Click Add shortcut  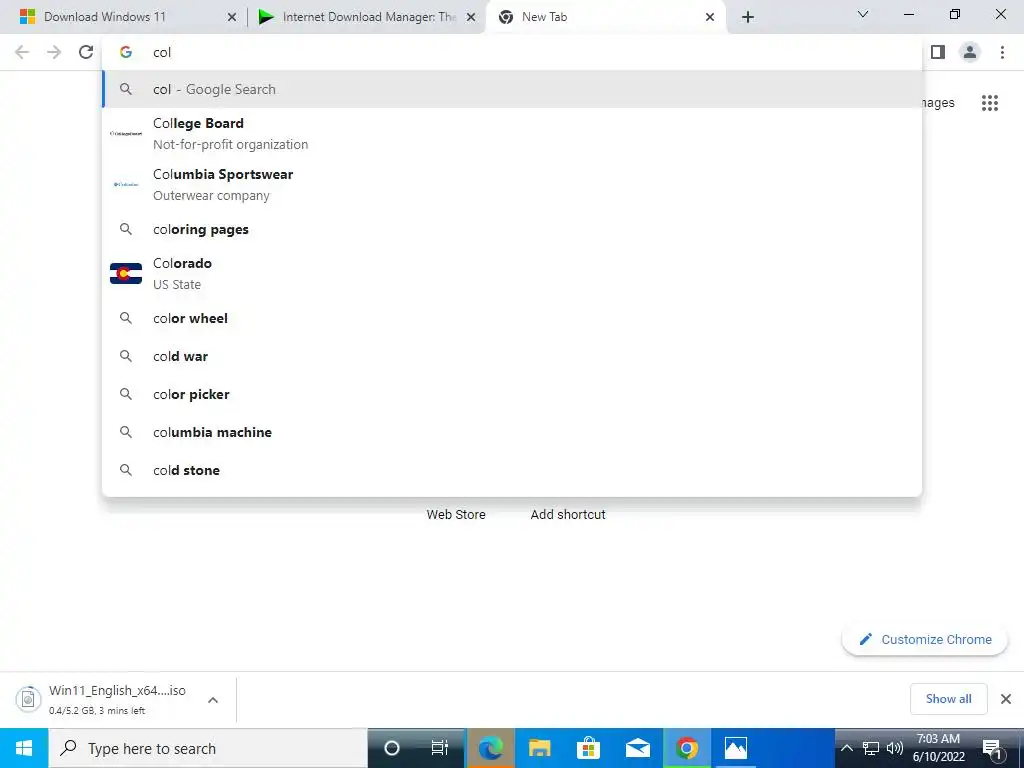point(568,515)
